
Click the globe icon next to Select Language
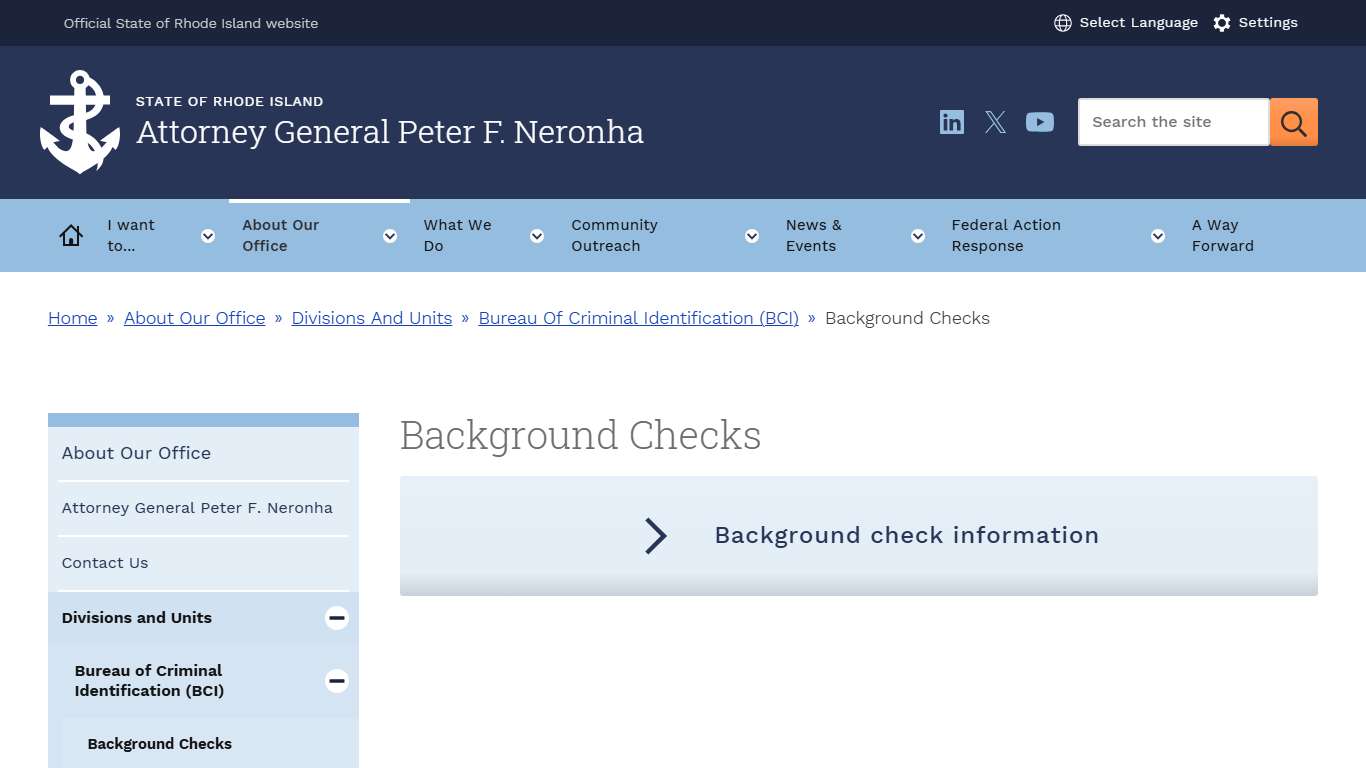[x=1061, y=22]
